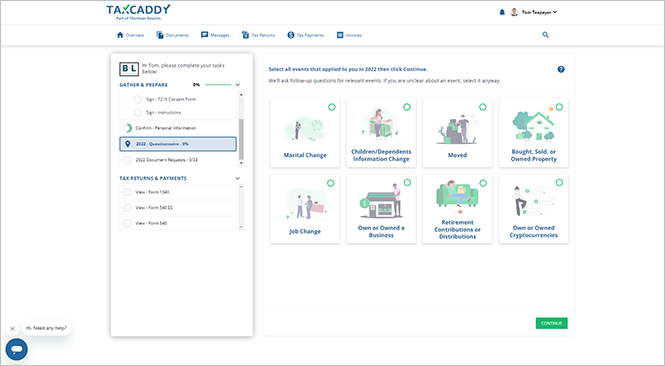665x366 pixels.
Task: Collapse the Tax Returns & Payments section
Action: pyautogui.click(x=238, y=179)
